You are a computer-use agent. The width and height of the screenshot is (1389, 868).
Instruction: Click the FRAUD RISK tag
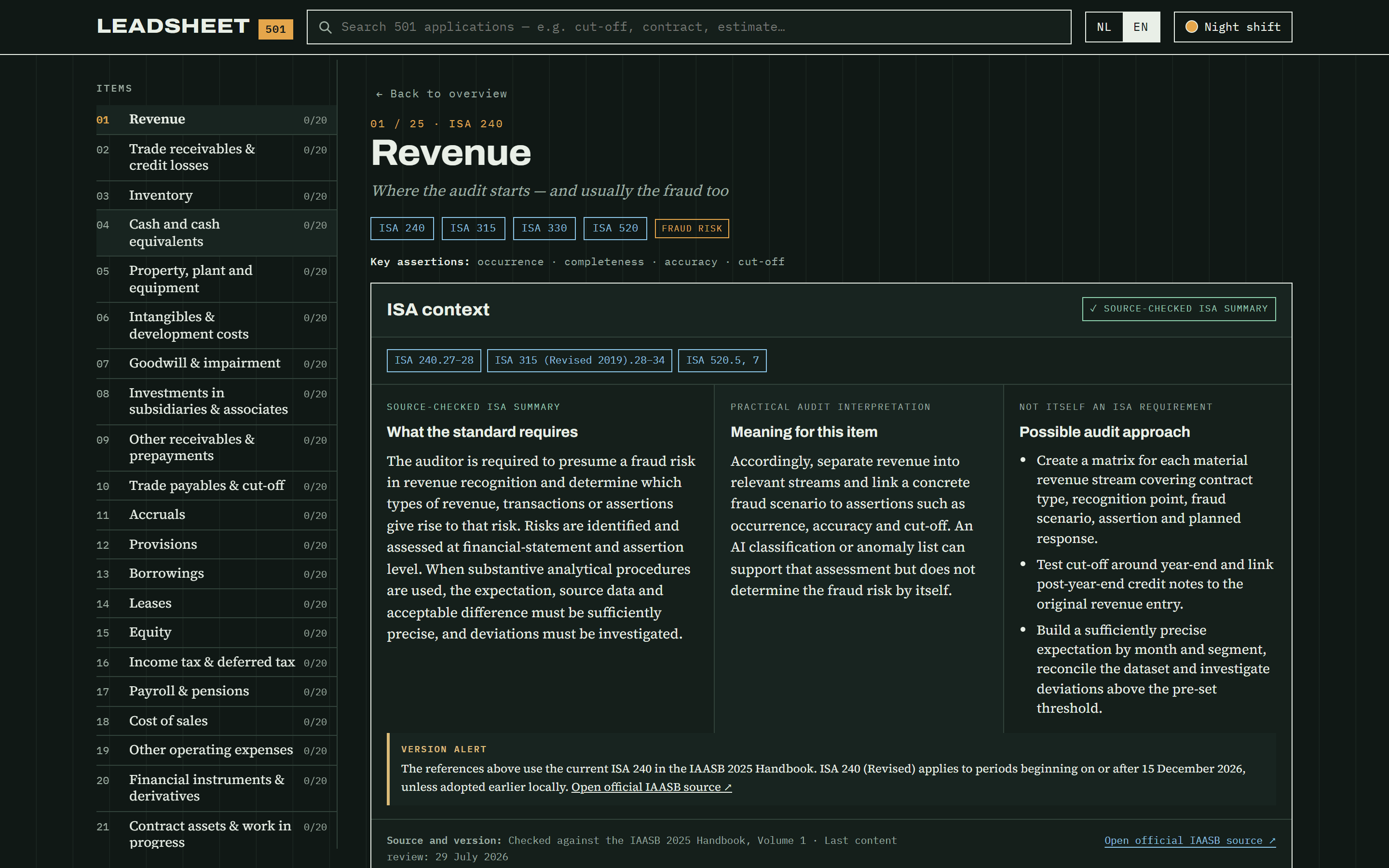point(692,229)
